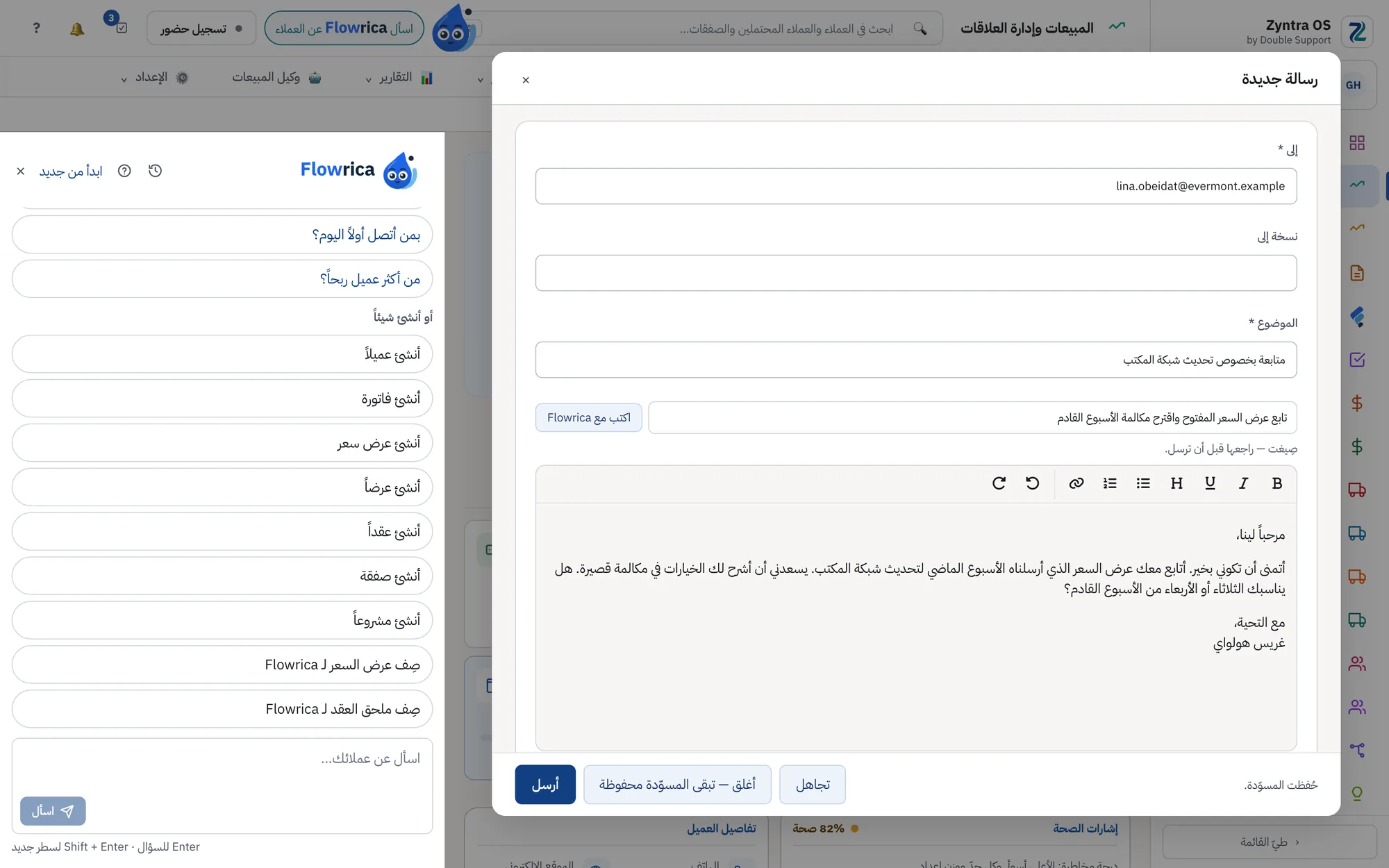The width and height of the screenshot is (1389, 868).
Task: Select the أنشئ فاتورة suggestion
Action: 222,399
